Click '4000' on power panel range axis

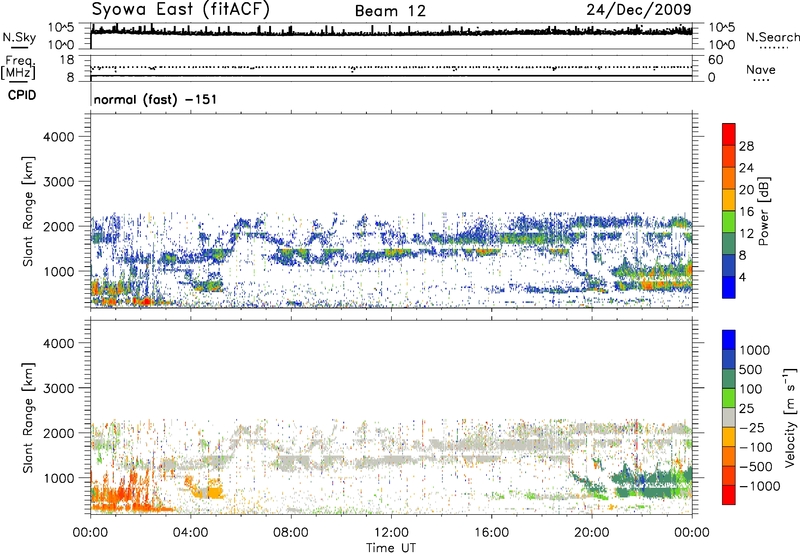tap(58, 137)
